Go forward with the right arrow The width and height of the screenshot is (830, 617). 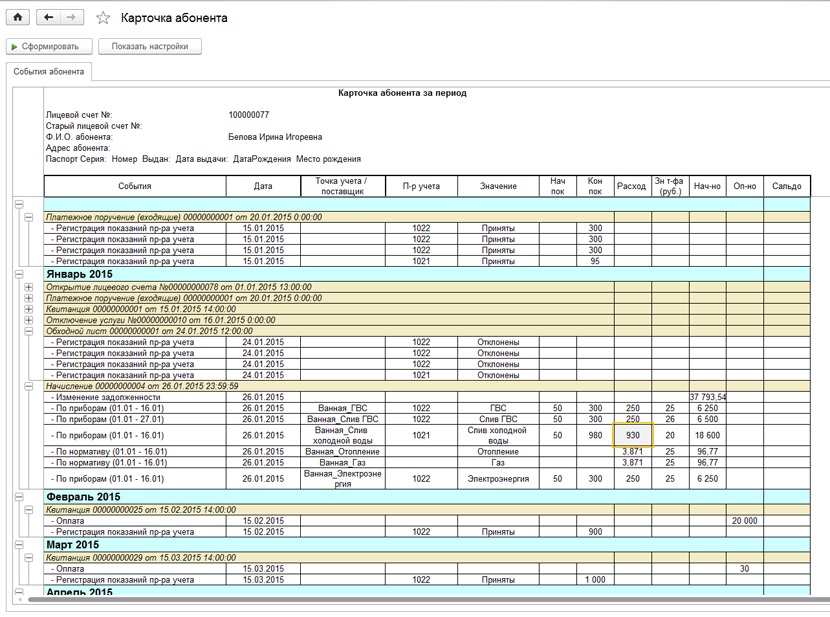tap(70, 17)
